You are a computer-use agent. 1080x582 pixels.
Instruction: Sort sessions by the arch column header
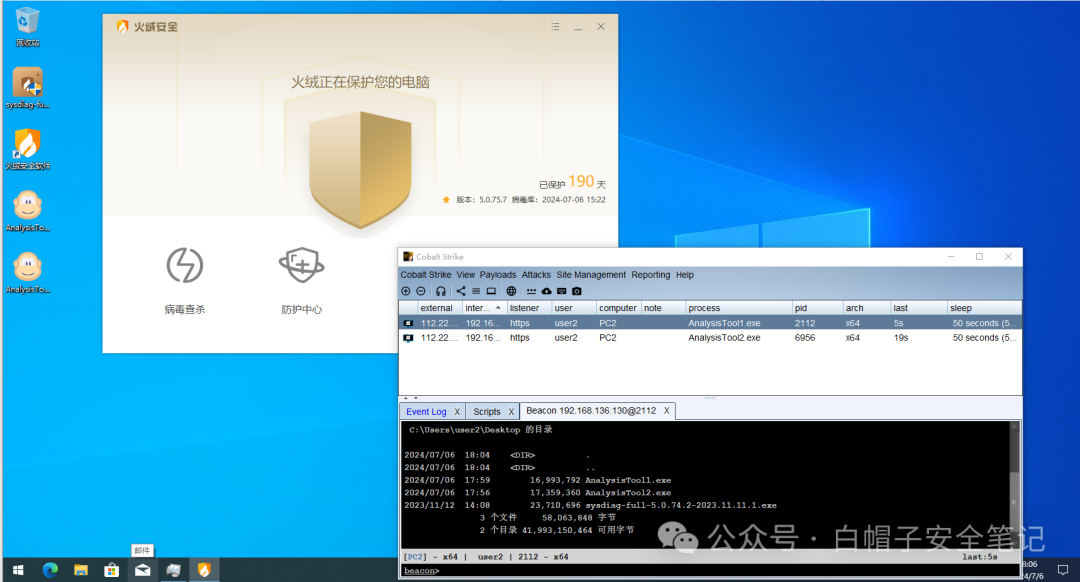866,308
